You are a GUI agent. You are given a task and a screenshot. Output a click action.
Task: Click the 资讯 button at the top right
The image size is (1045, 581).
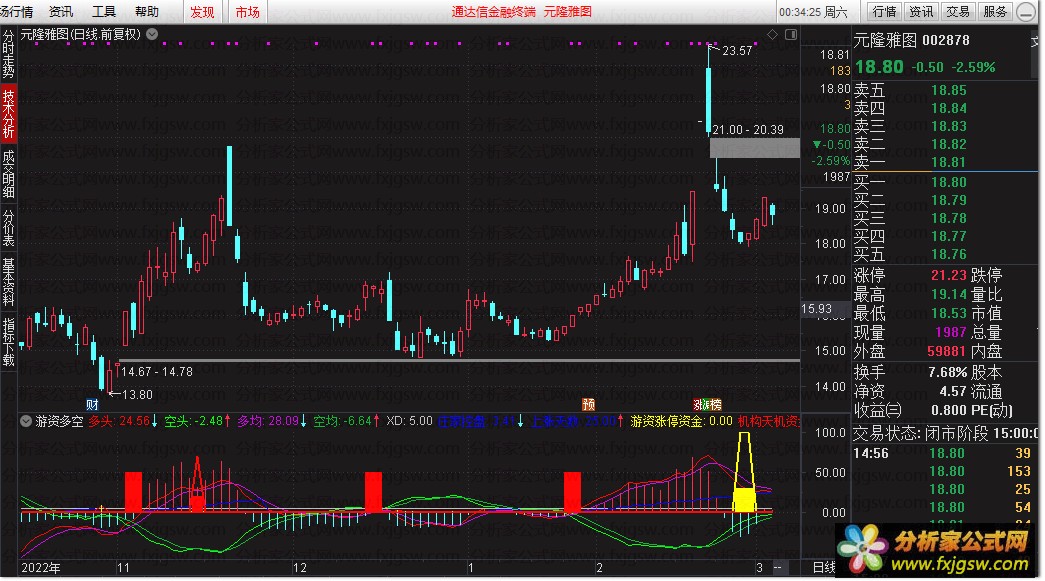pyautogui.click(x=921, y=11)
